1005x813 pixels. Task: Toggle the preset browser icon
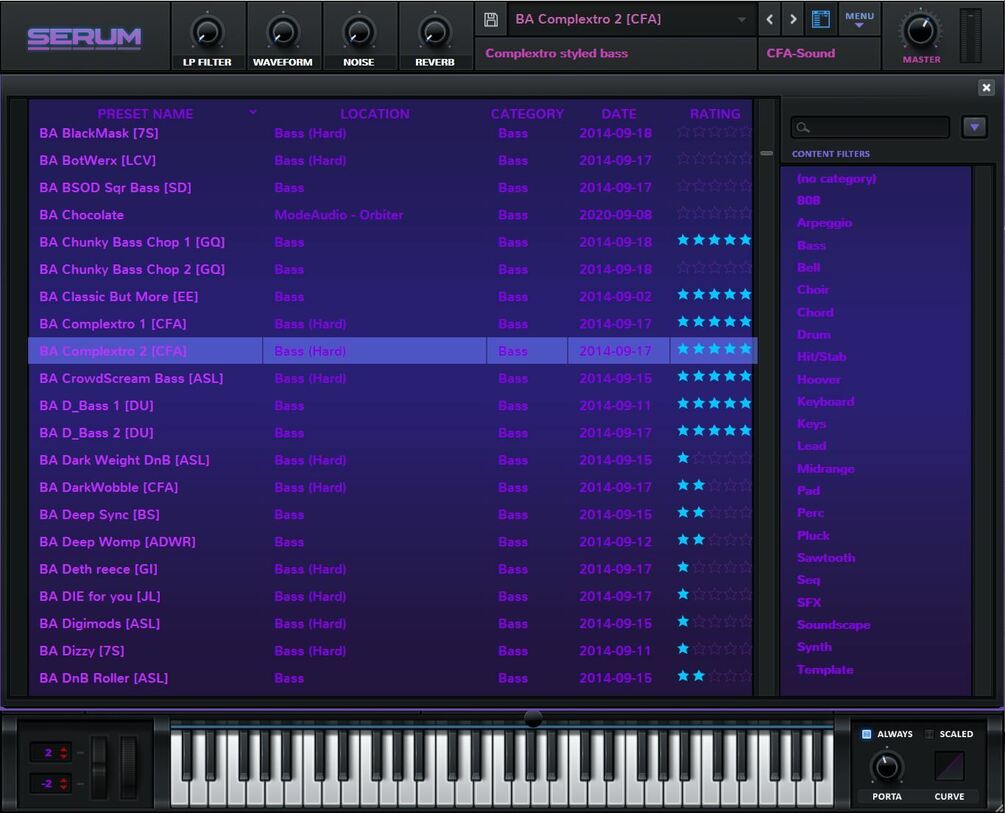(821, 19)
